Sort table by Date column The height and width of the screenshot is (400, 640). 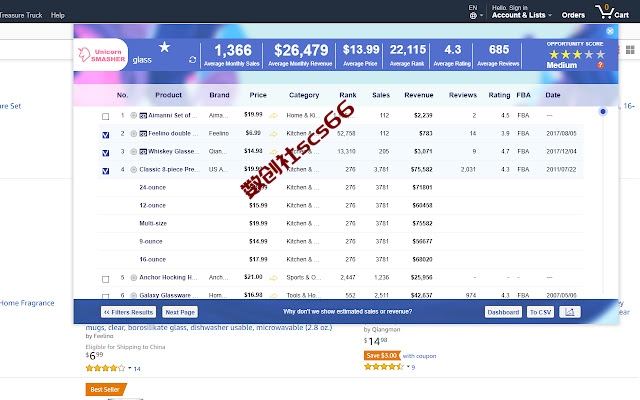pyautogui.click(x=553, y=95)
